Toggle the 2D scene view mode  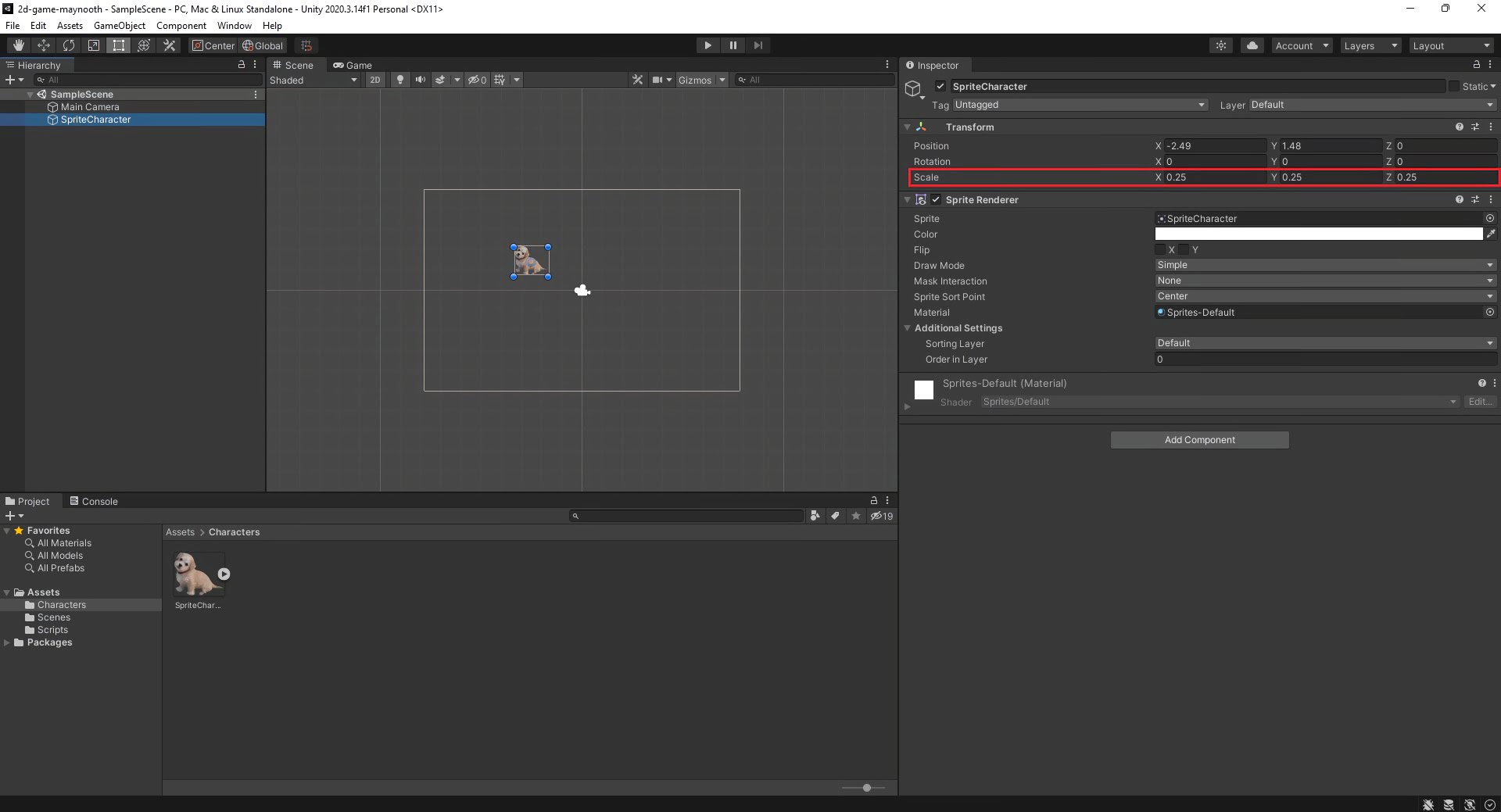[375, 80]
